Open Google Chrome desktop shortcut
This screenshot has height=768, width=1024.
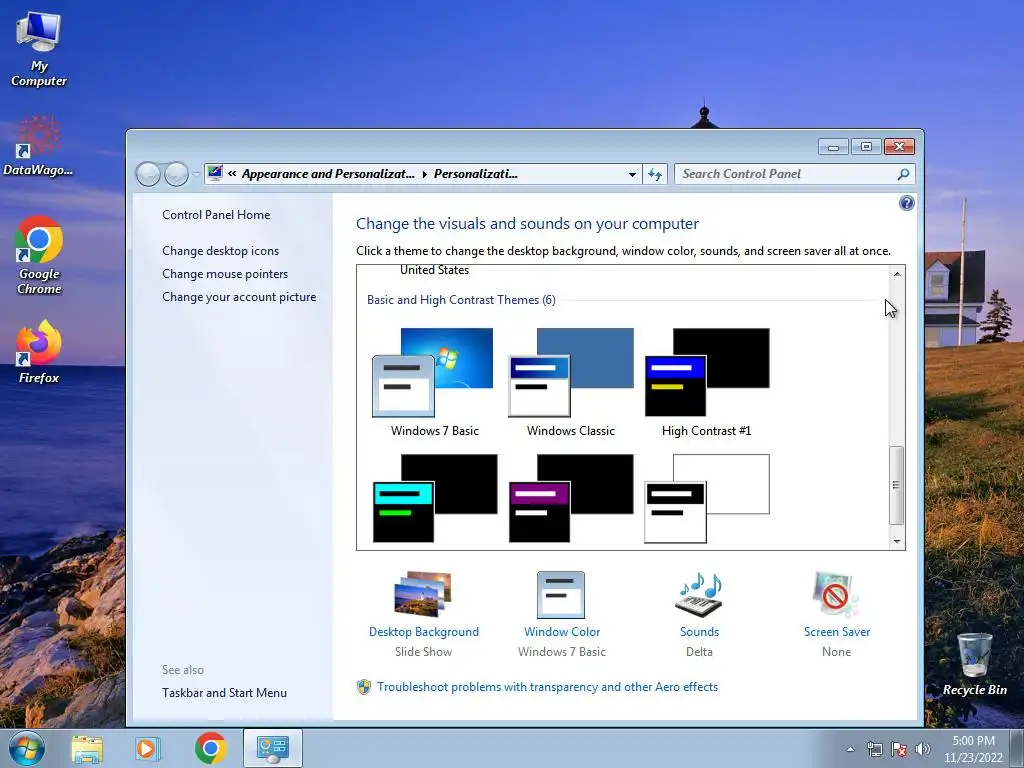pos(39,255)
